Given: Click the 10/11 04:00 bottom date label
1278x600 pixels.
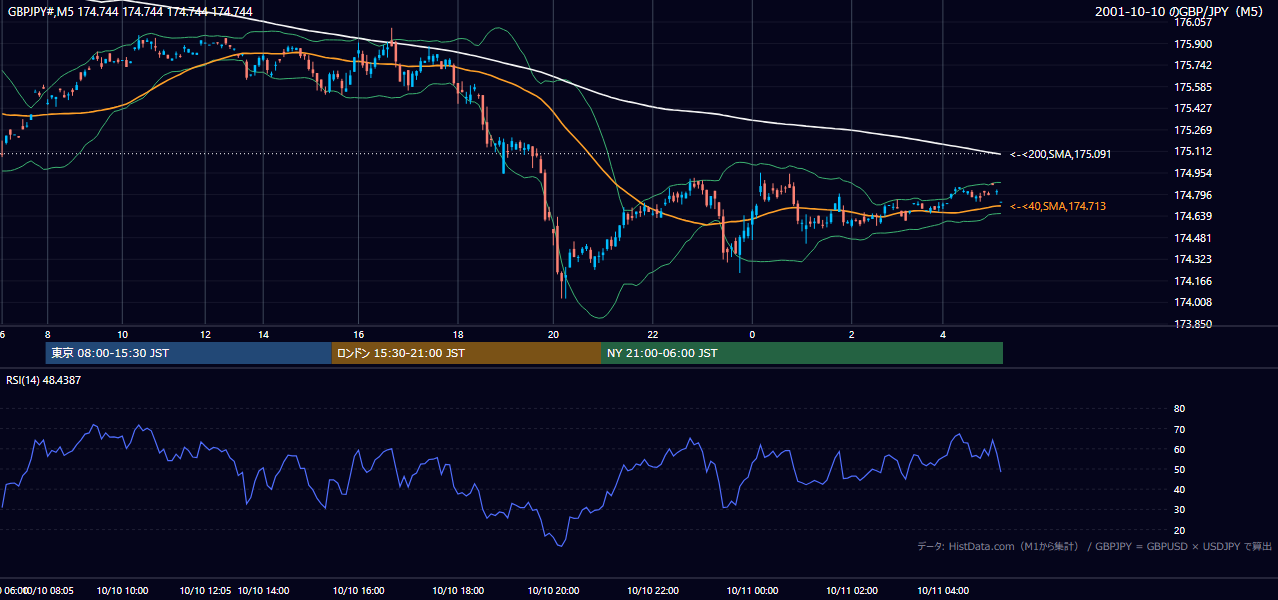Looking at the screenshot, I should point(943,591).
